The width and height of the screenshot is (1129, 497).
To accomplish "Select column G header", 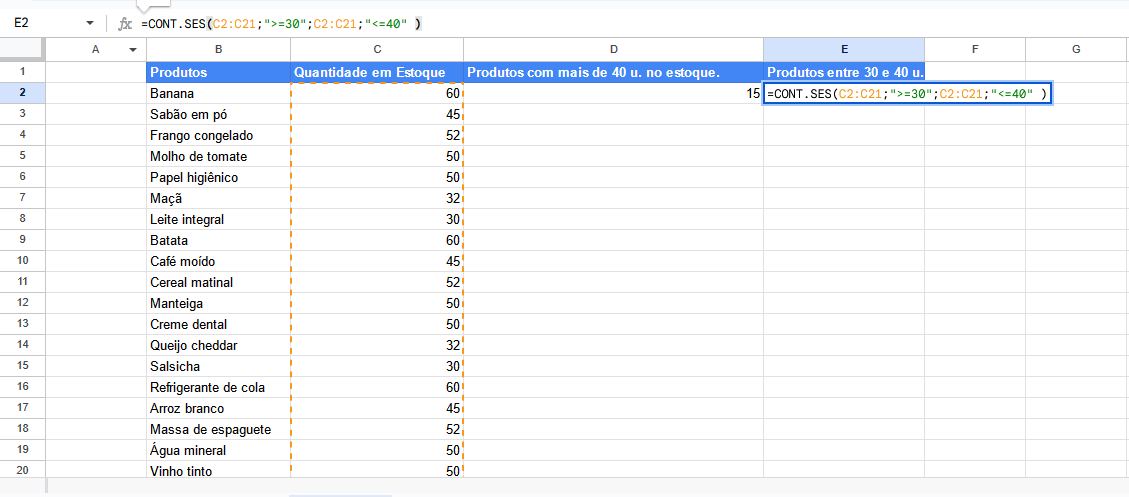I will [x=1076, y=50].
